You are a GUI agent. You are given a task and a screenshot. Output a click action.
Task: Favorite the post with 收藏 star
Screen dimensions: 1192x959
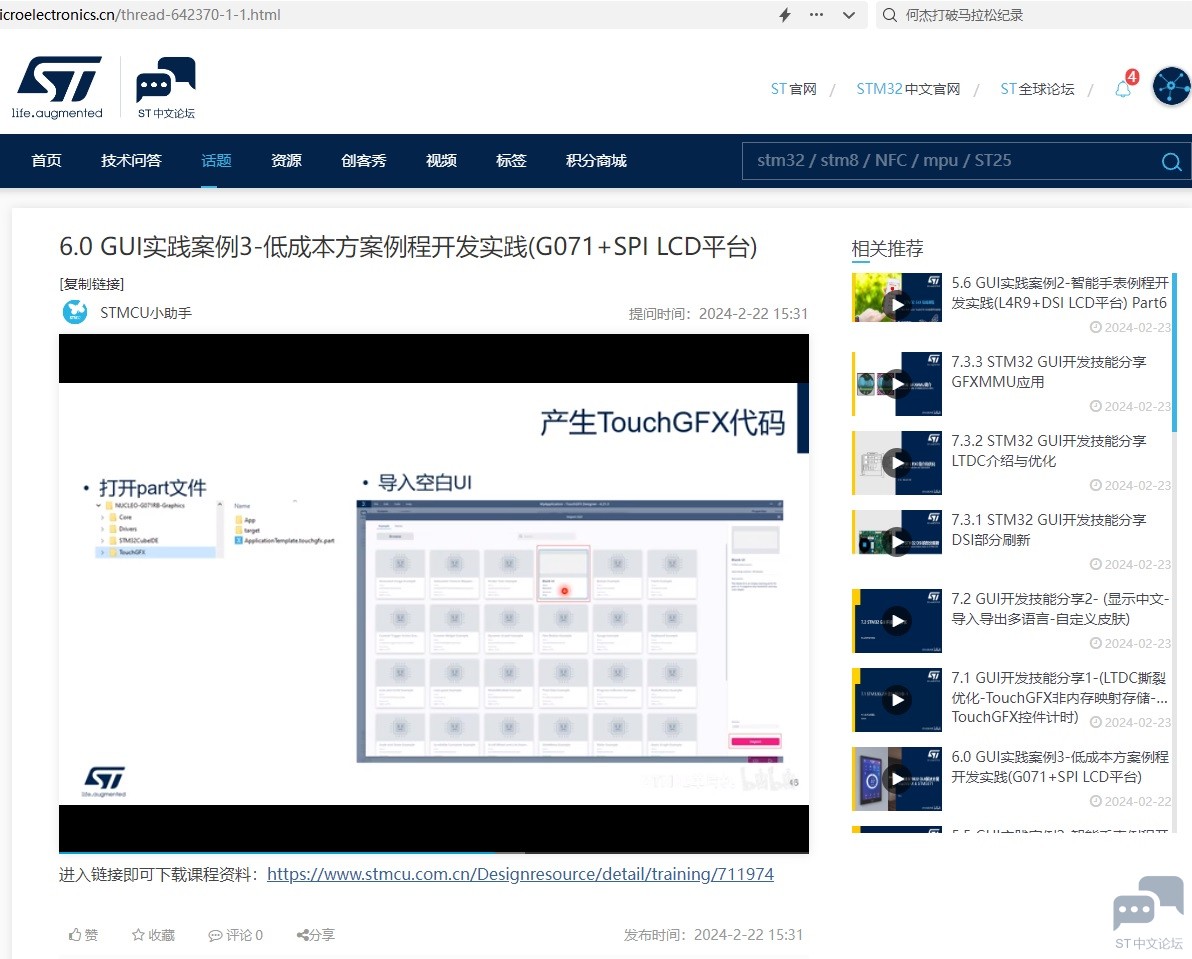(153, 935)
